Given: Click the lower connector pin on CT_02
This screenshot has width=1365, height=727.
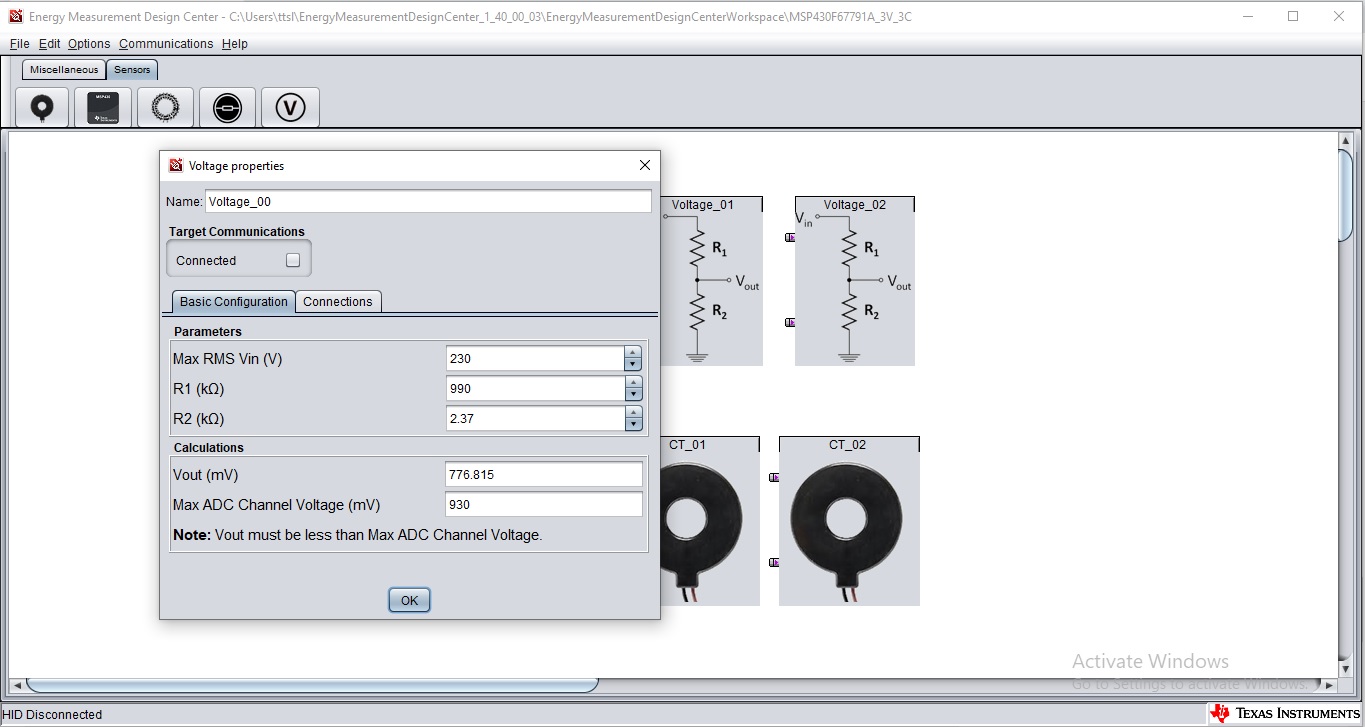Looking at the screenshot, I should point(774,562).
